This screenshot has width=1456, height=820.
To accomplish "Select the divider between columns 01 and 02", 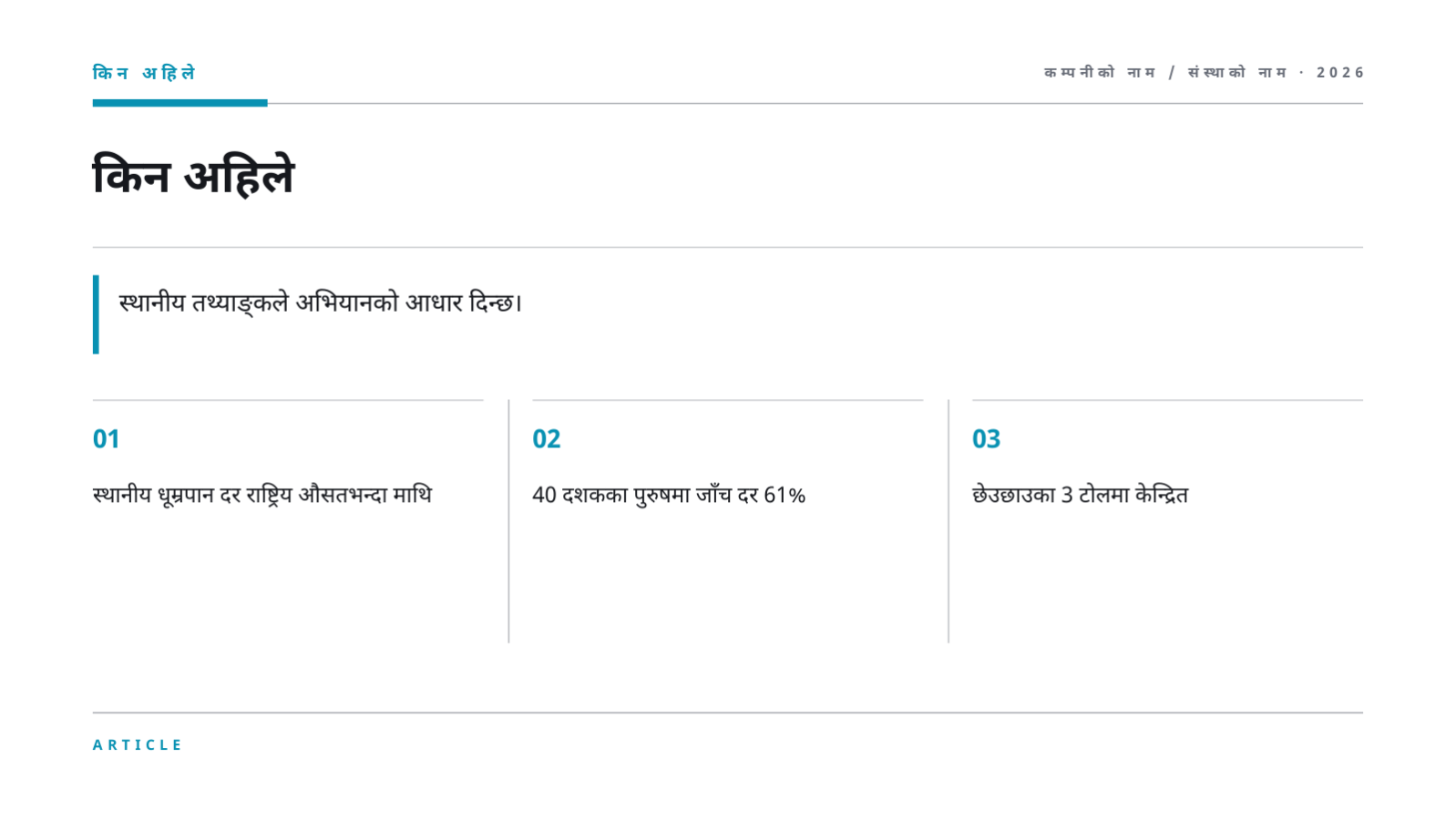I will pyautogui.click(x=508, y=521).
